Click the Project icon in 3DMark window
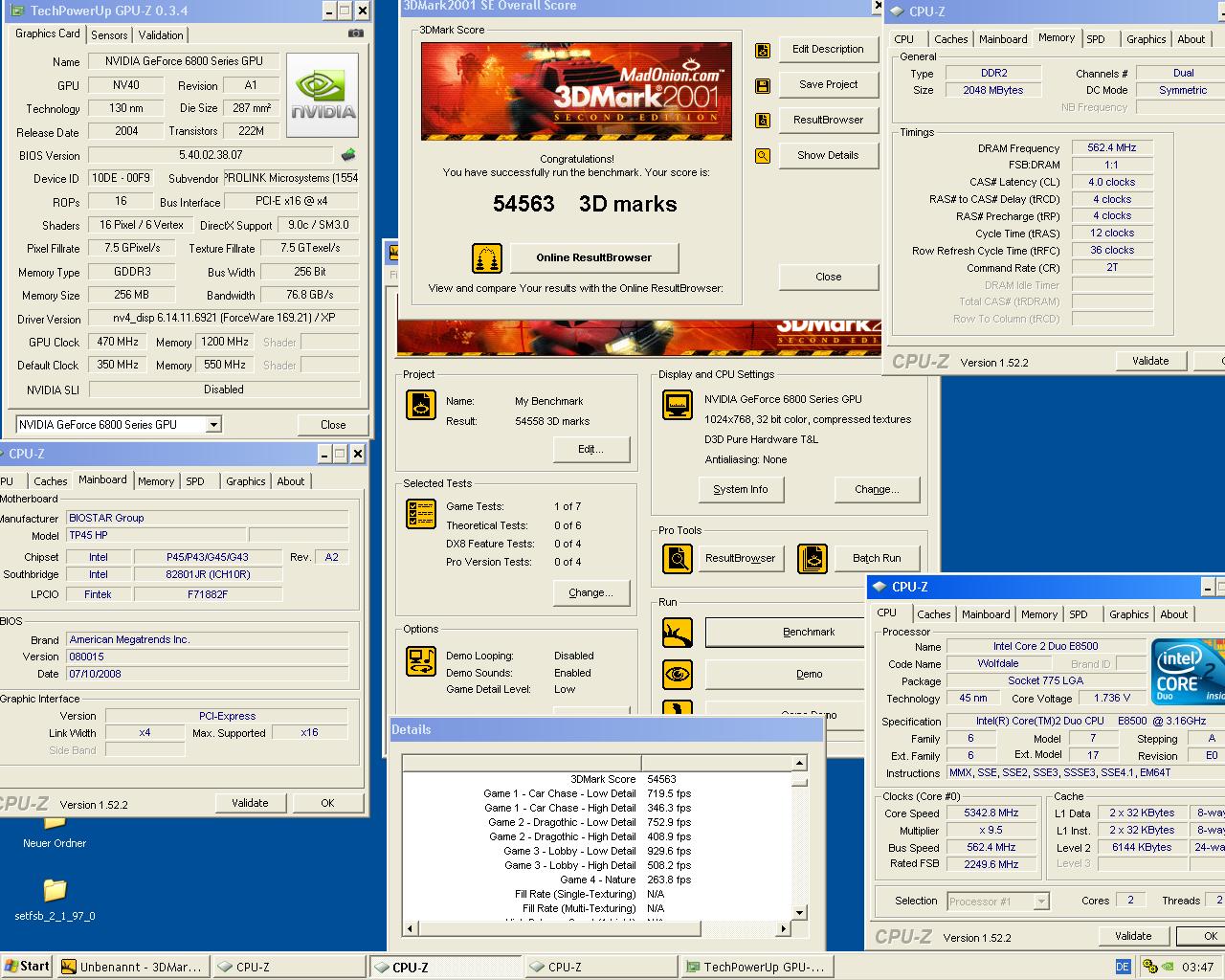The height and width of the screenshot is (980, 1225). [421, 405]
